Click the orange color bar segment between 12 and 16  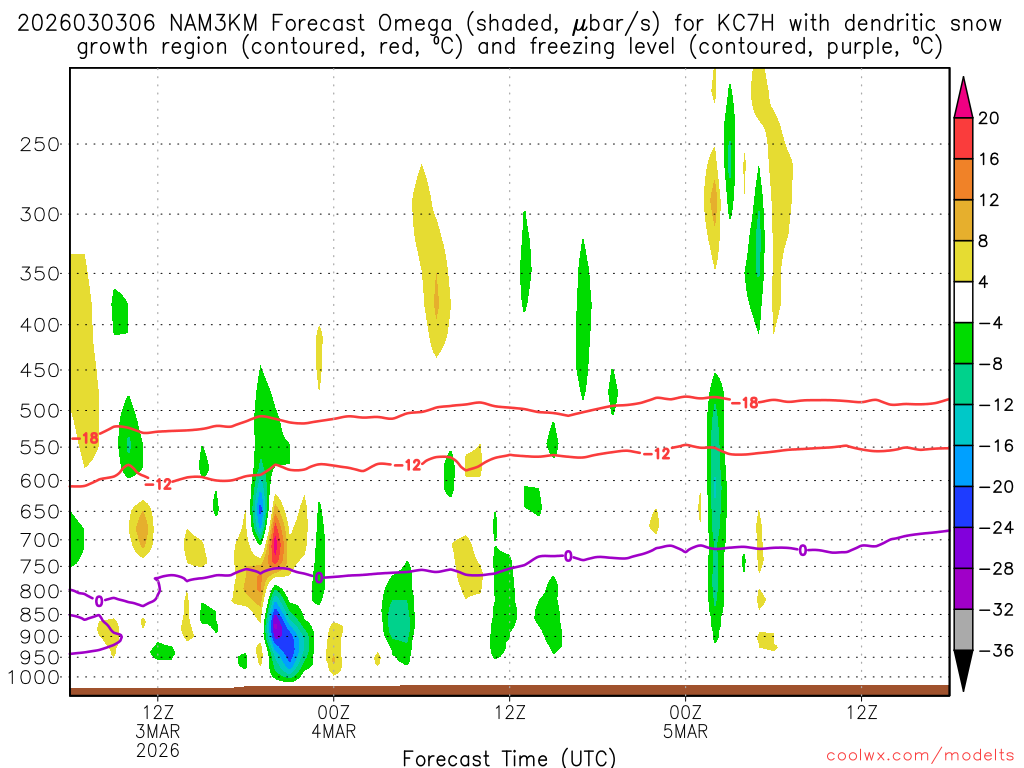tap(963, 180)
